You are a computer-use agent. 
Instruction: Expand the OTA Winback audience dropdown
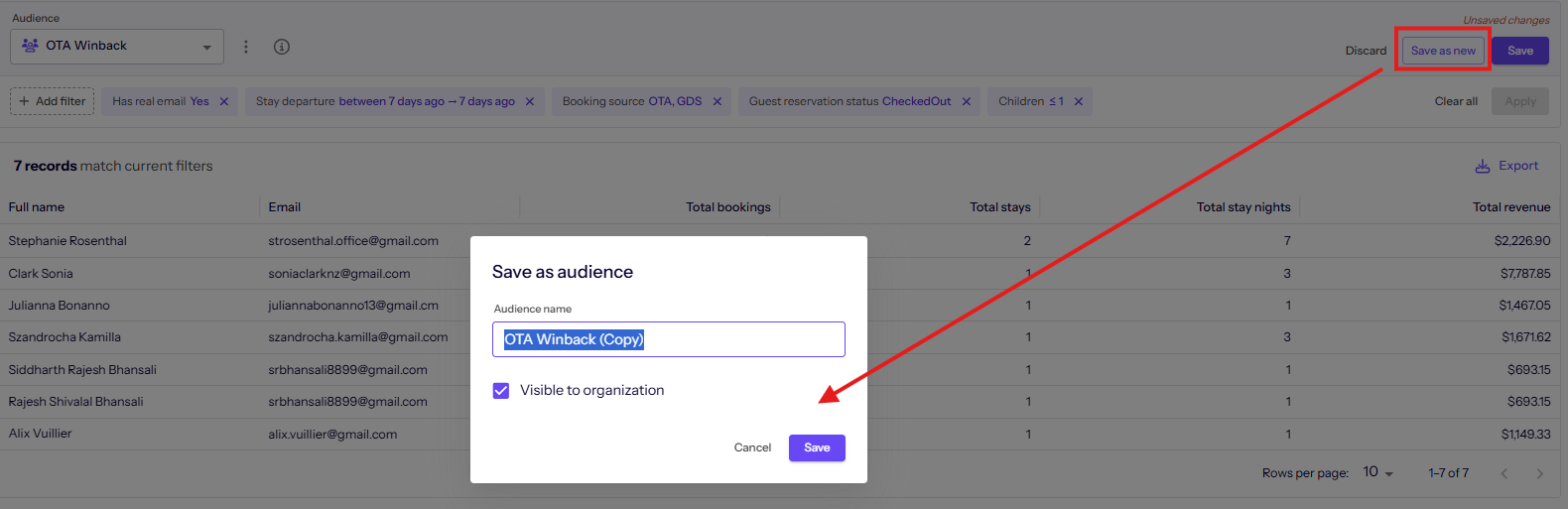(117, 47)
